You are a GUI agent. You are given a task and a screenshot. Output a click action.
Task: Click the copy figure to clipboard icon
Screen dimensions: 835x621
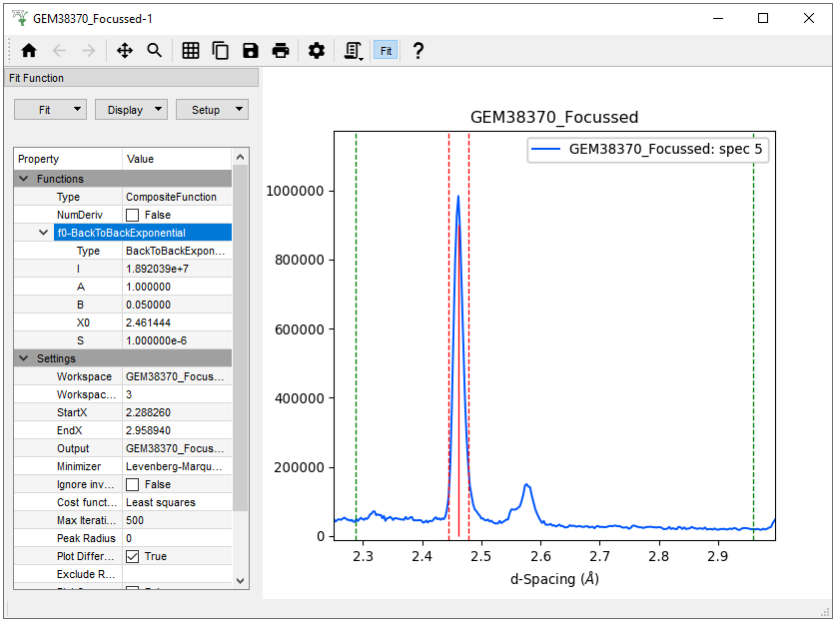pyautogui.click(x=220, y=51)
